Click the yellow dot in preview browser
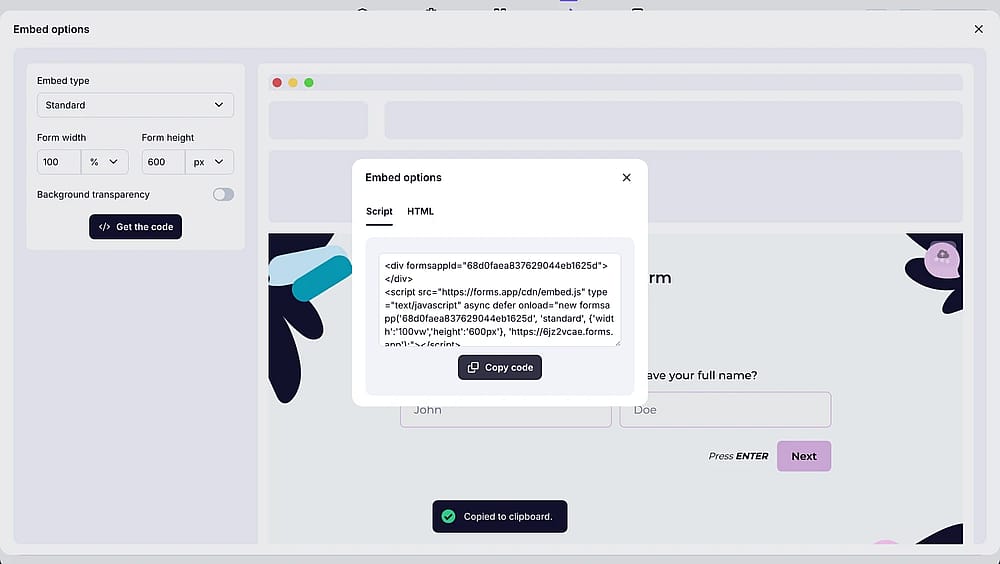Screen dimensions: 1000x564 coord(293,82)
